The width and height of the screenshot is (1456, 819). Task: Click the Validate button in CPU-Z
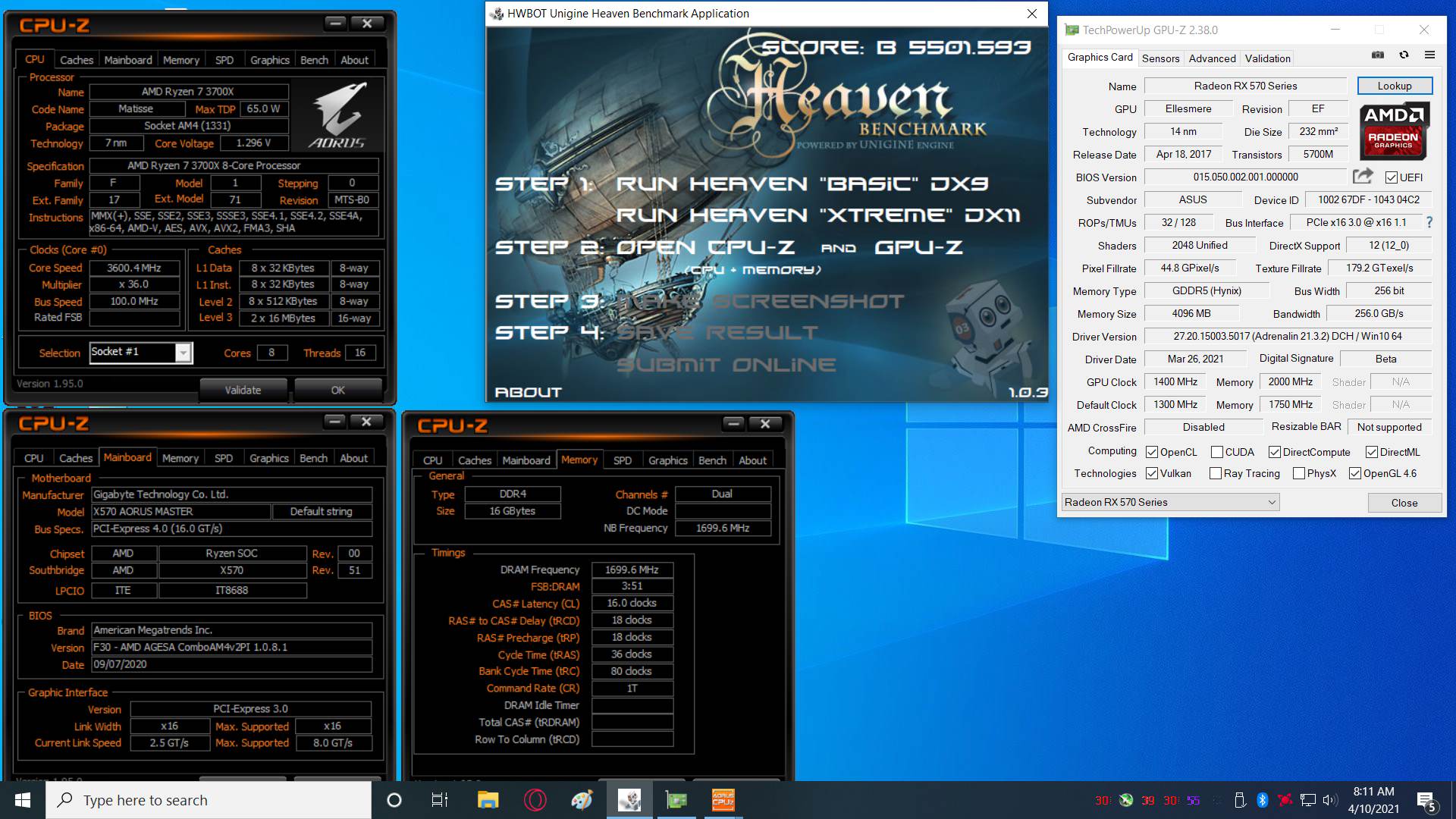coord(243,390)
